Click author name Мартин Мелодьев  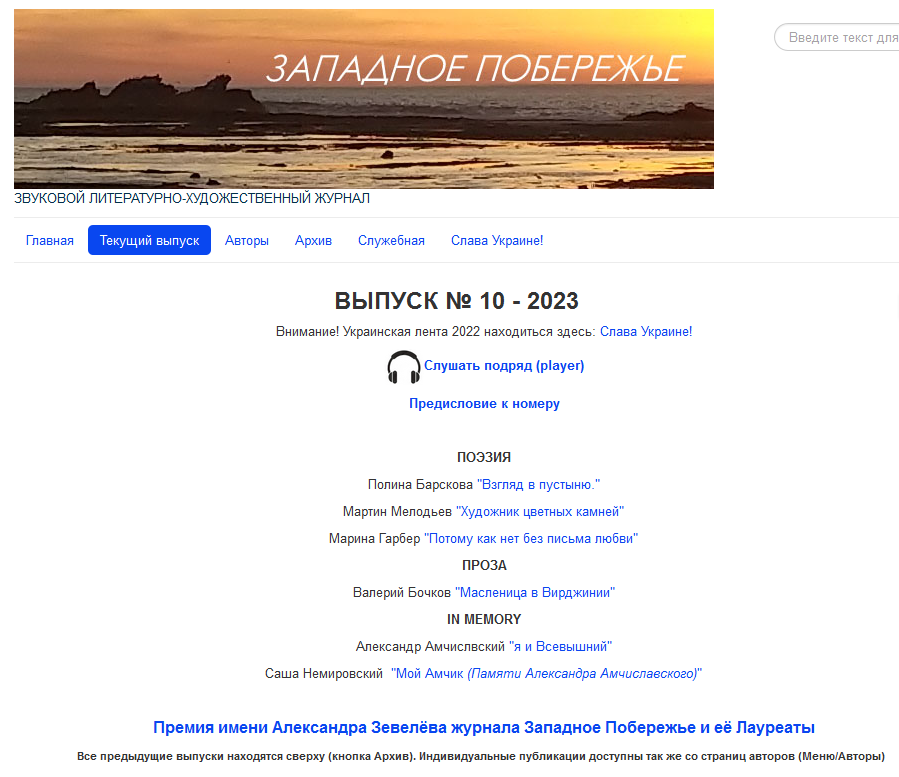[397, 512]
